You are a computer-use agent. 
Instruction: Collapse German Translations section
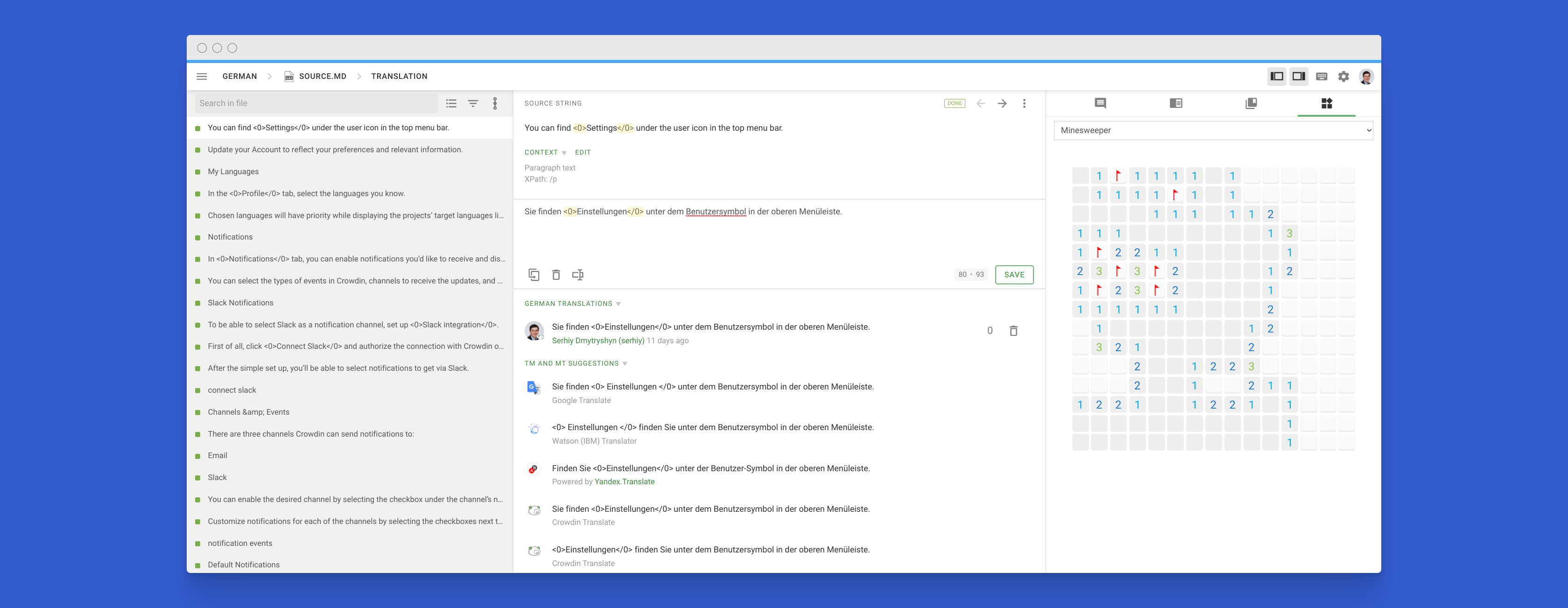(x=572, y=304)
